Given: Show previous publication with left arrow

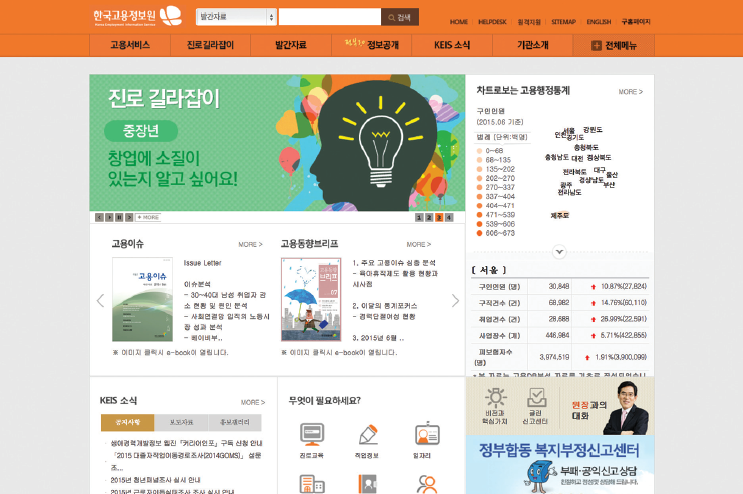Looking at the screenshot, I should (99, 300).
